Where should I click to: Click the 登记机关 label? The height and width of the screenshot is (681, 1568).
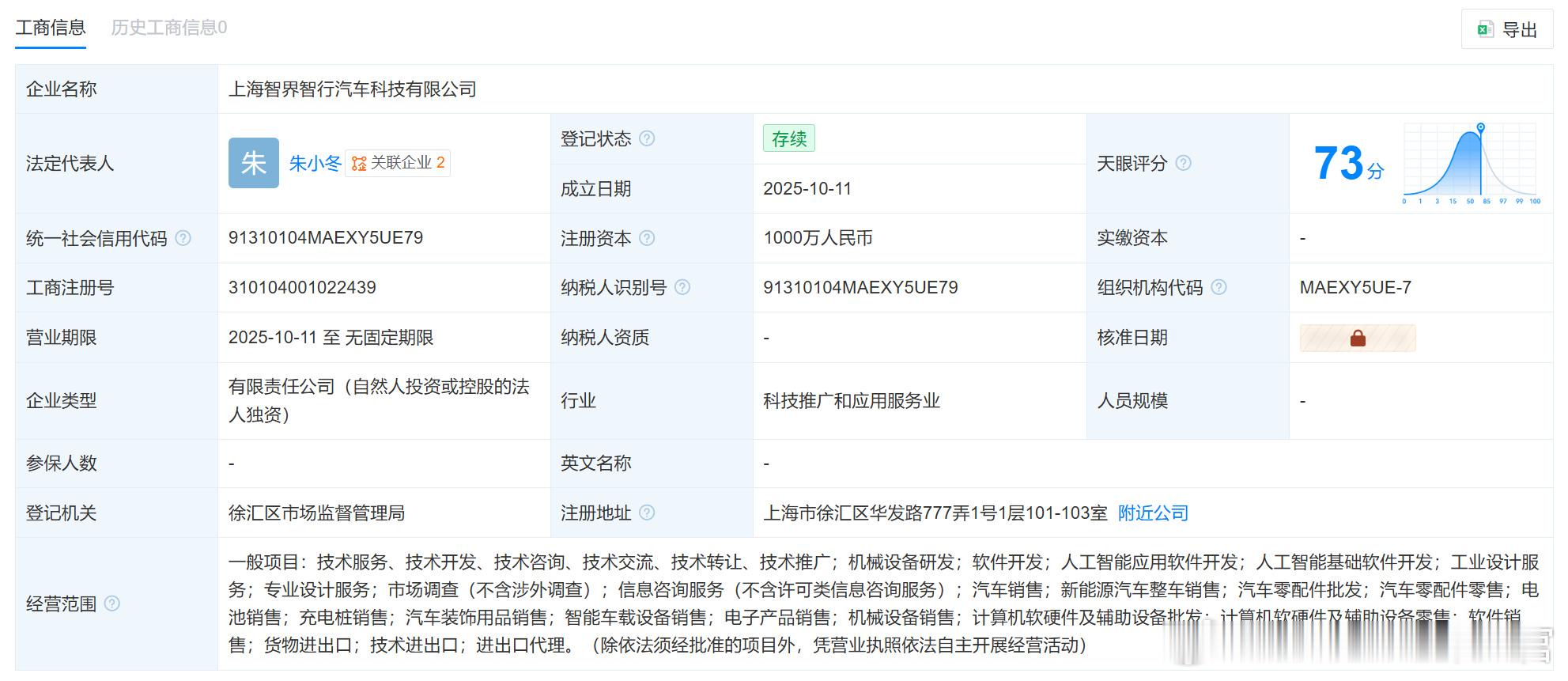point(61,513)
